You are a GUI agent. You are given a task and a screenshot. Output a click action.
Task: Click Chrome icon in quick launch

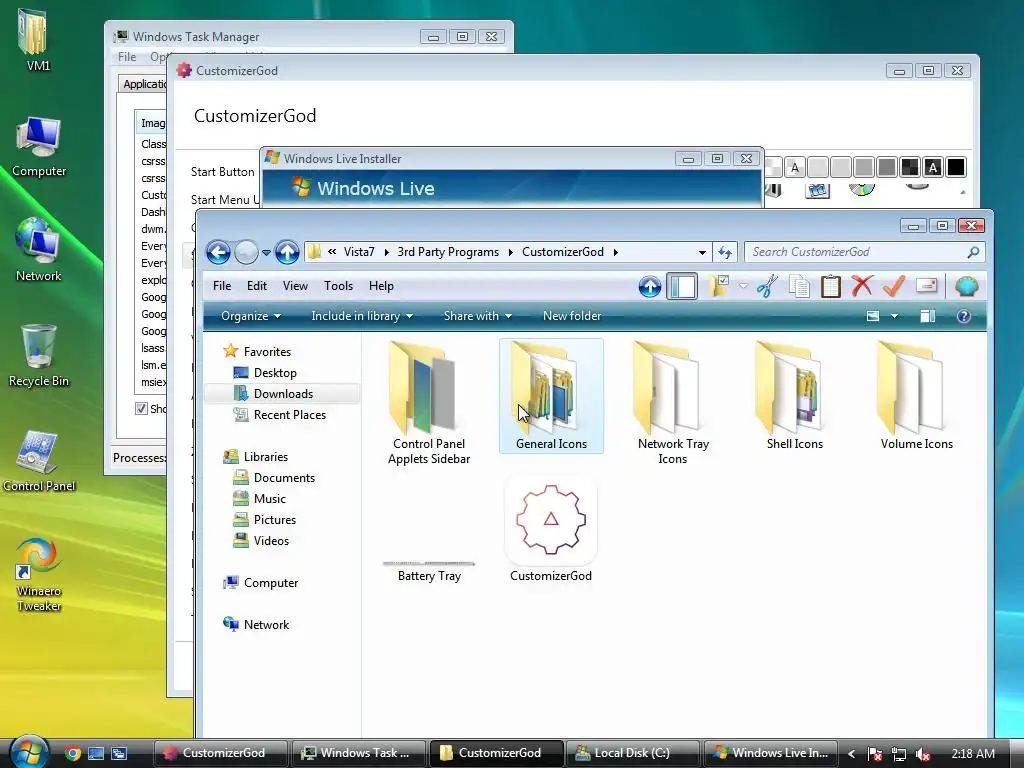point(73,754)
